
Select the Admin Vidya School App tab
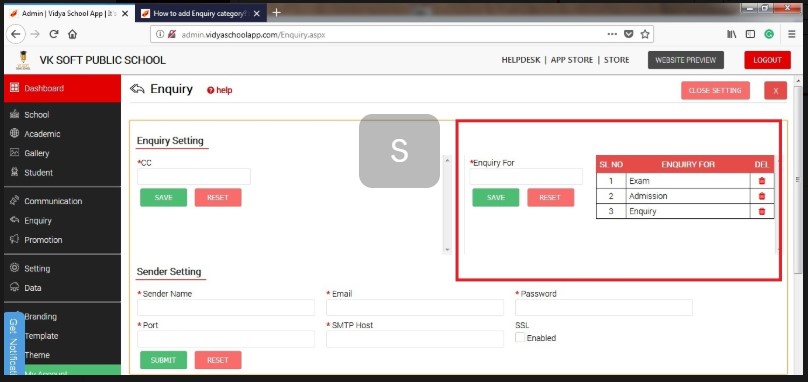coord(70,13)
